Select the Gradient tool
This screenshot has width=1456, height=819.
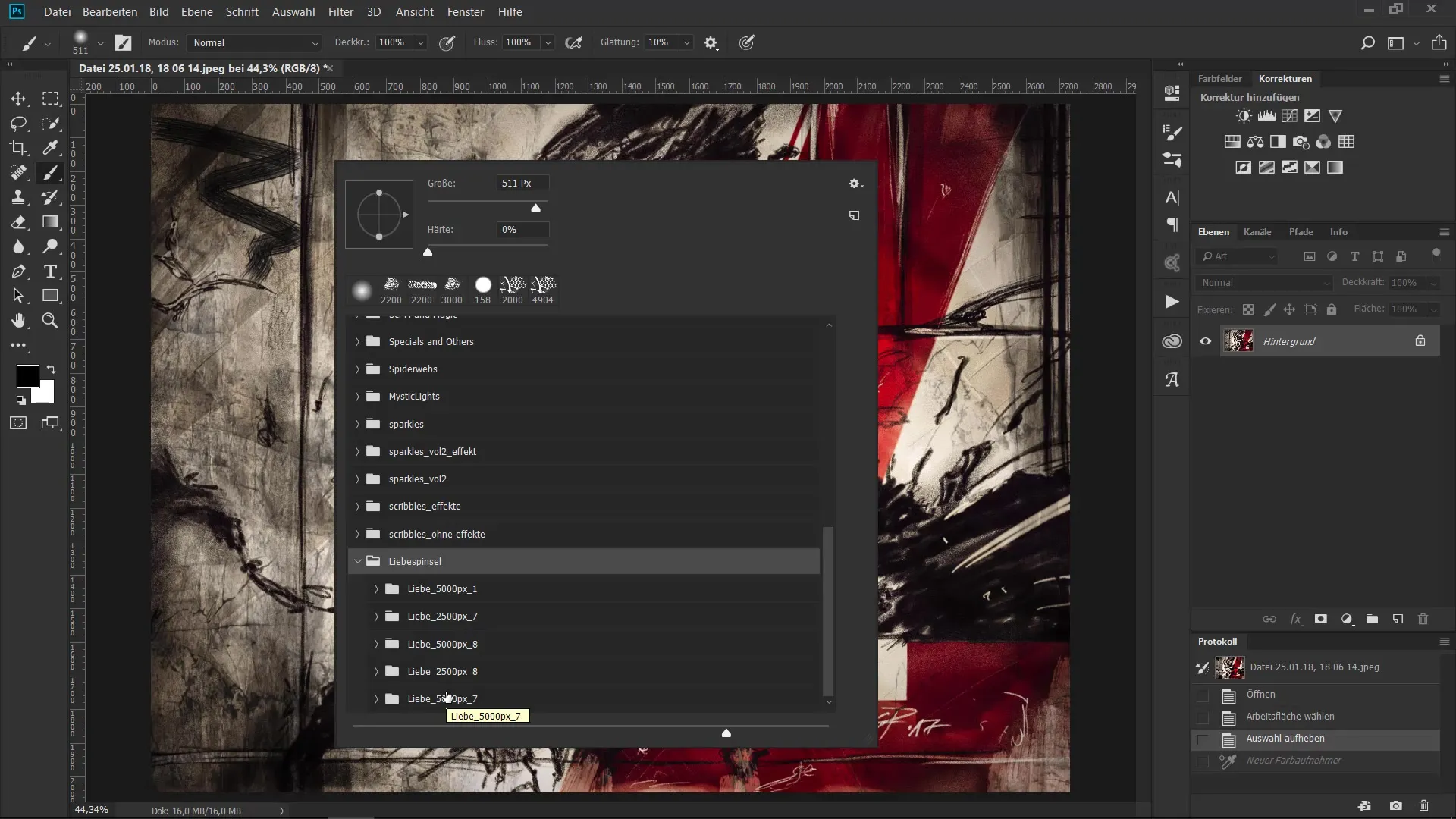pos(50,222)
